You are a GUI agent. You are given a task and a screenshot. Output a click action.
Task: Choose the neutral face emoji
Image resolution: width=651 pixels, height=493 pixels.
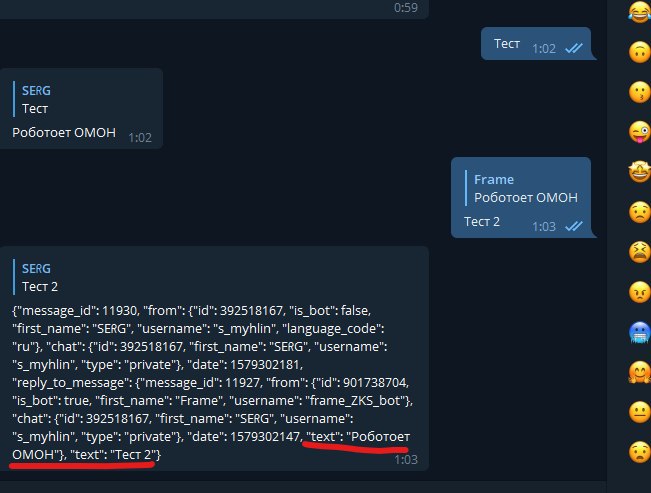(640, 412)
